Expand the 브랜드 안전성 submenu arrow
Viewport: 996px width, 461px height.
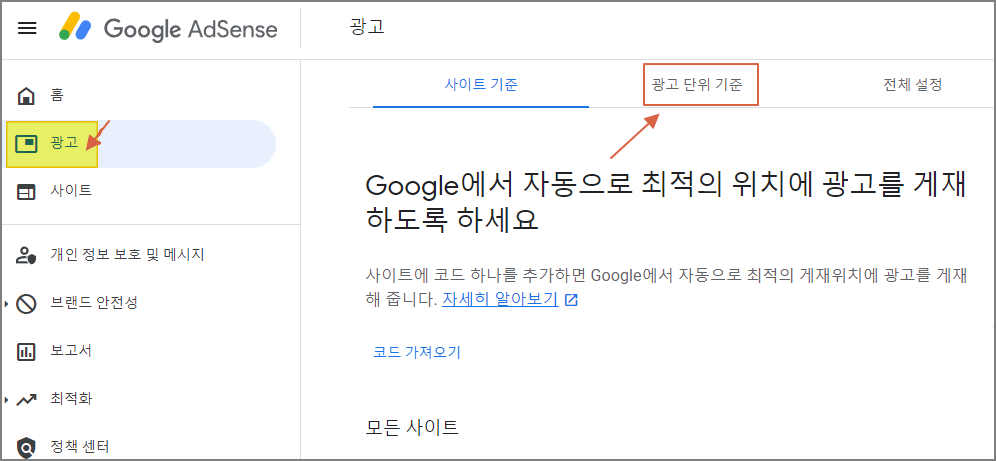click(x=6, y=304)
